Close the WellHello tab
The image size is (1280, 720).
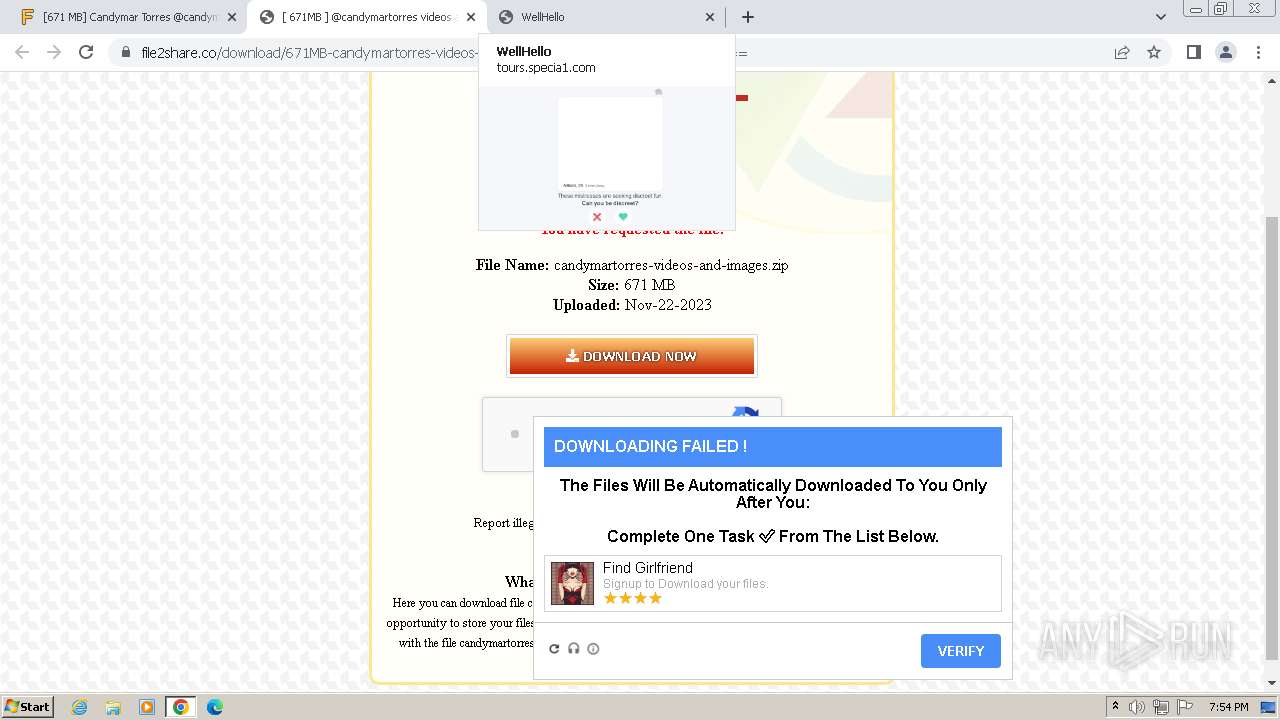[x=710, y=17]
